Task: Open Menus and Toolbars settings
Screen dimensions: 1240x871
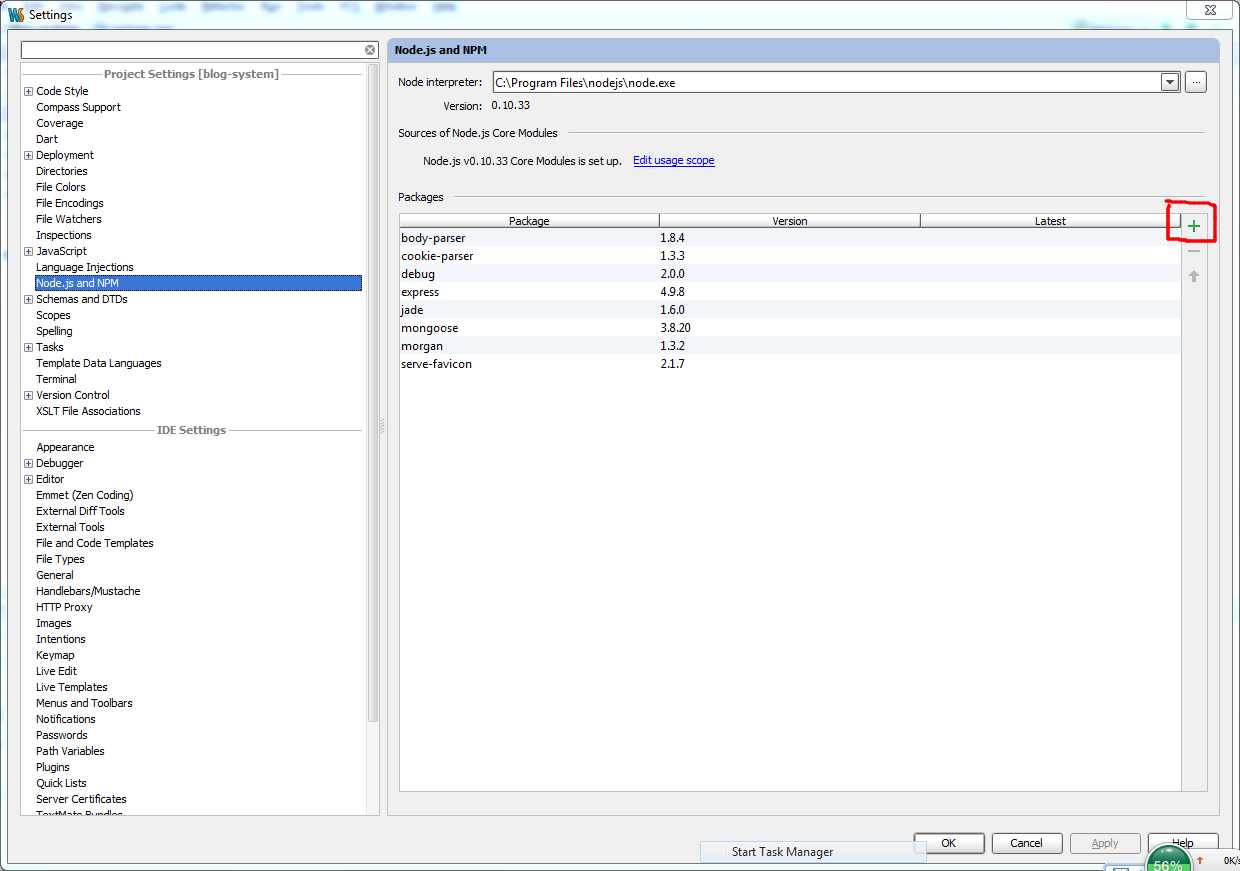Action: (84, 703)
